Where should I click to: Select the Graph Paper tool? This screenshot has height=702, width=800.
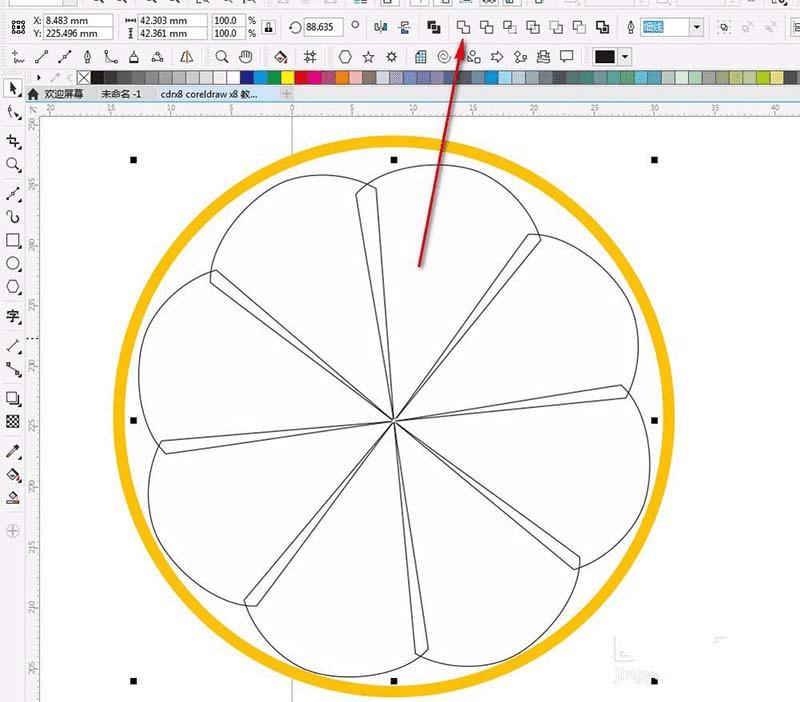click(x=420, y=57)
